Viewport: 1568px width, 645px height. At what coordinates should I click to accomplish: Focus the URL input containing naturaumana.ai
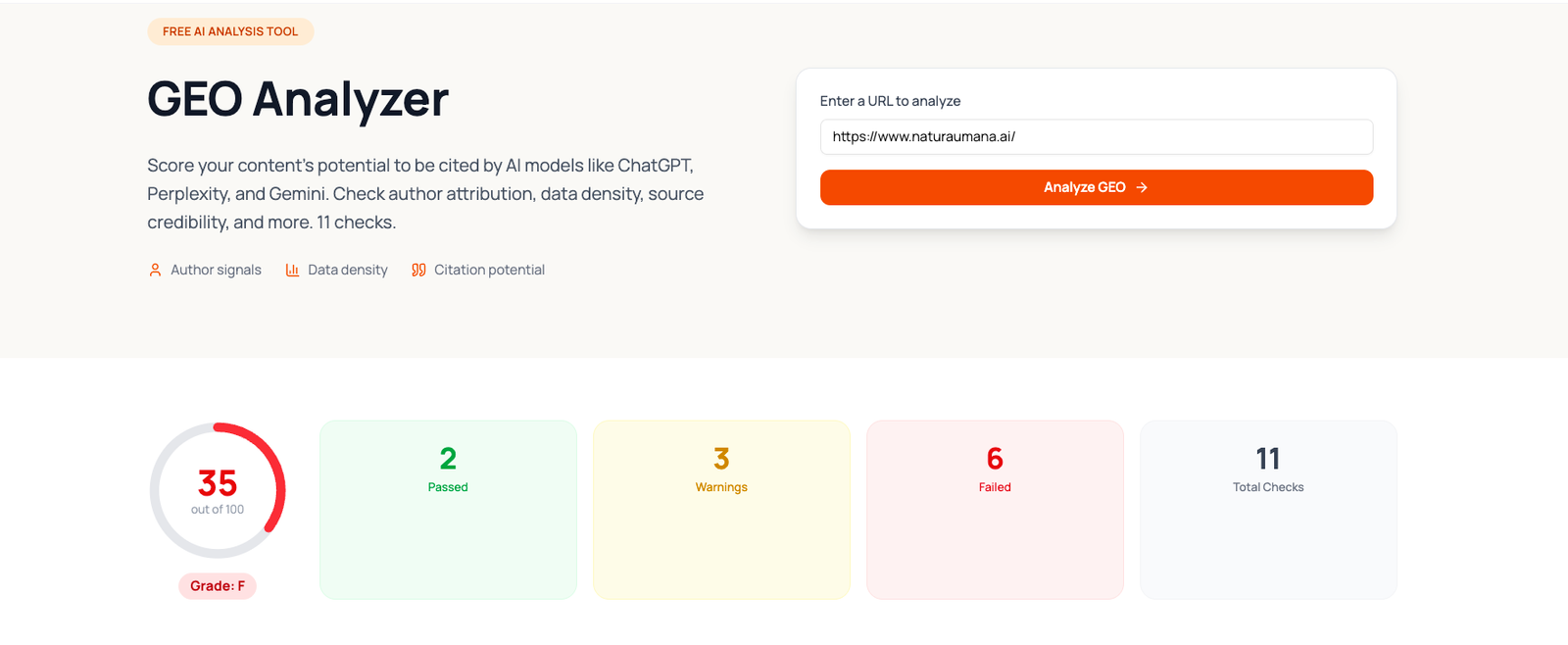pos(1096,137)
